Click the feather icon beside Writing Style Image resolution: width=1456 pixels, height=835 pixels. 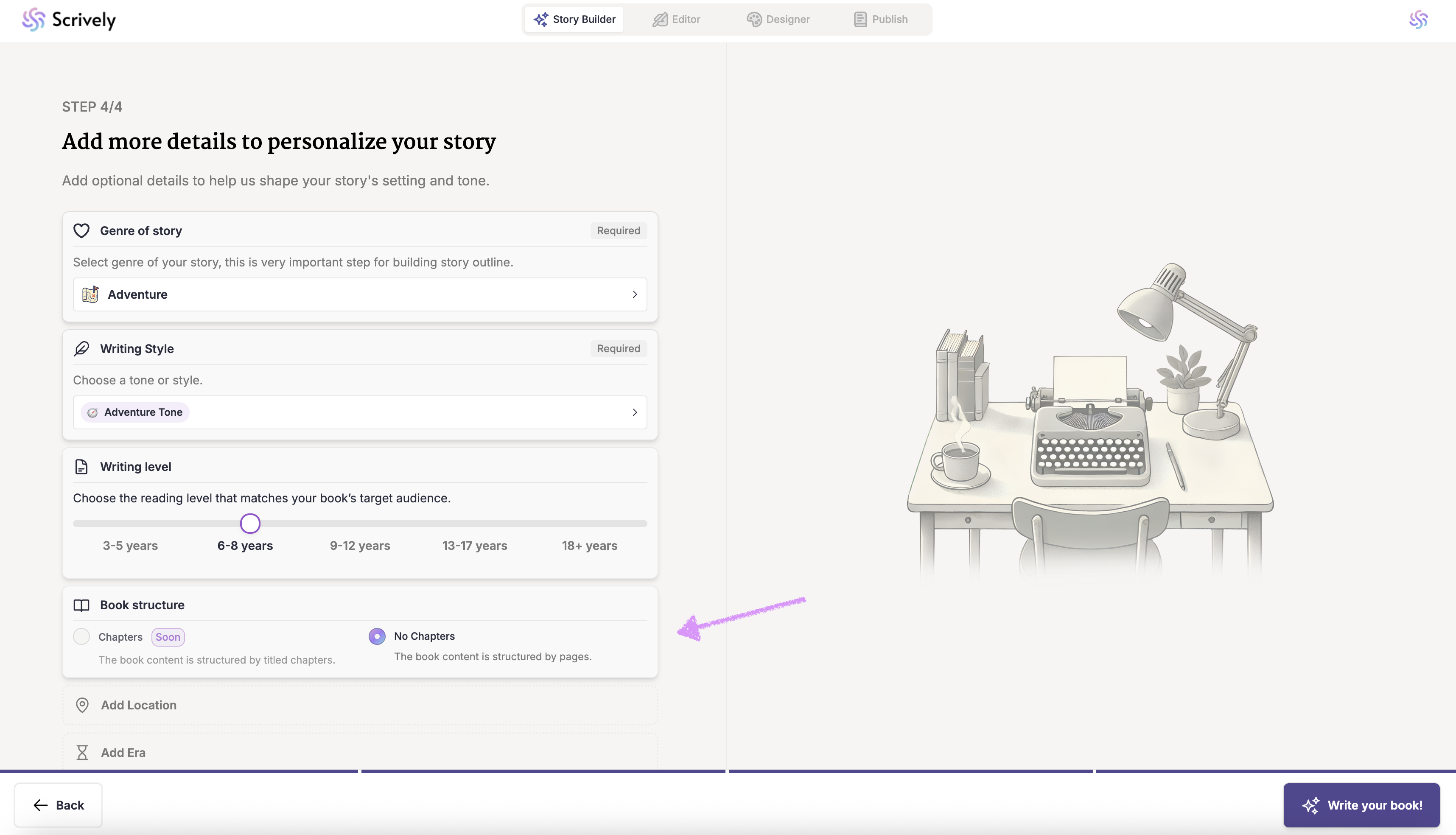click(x=81, y=349)
